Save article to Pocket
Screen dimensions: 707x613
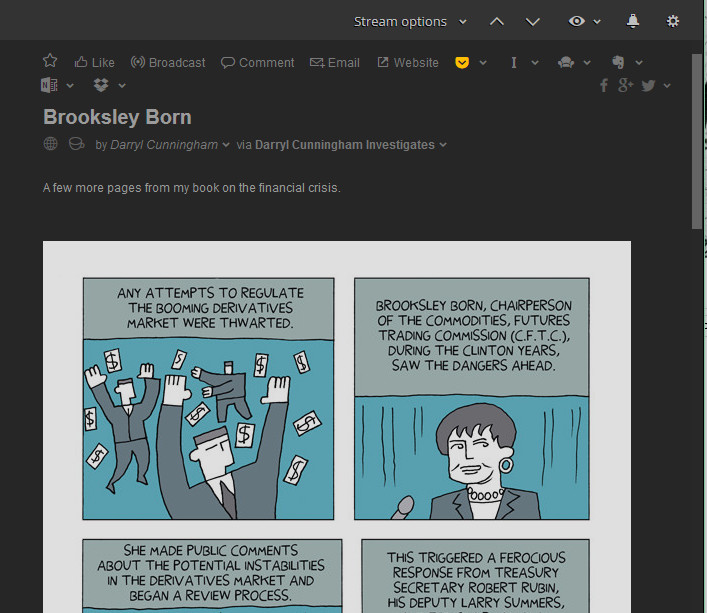[x=462, y=63]
